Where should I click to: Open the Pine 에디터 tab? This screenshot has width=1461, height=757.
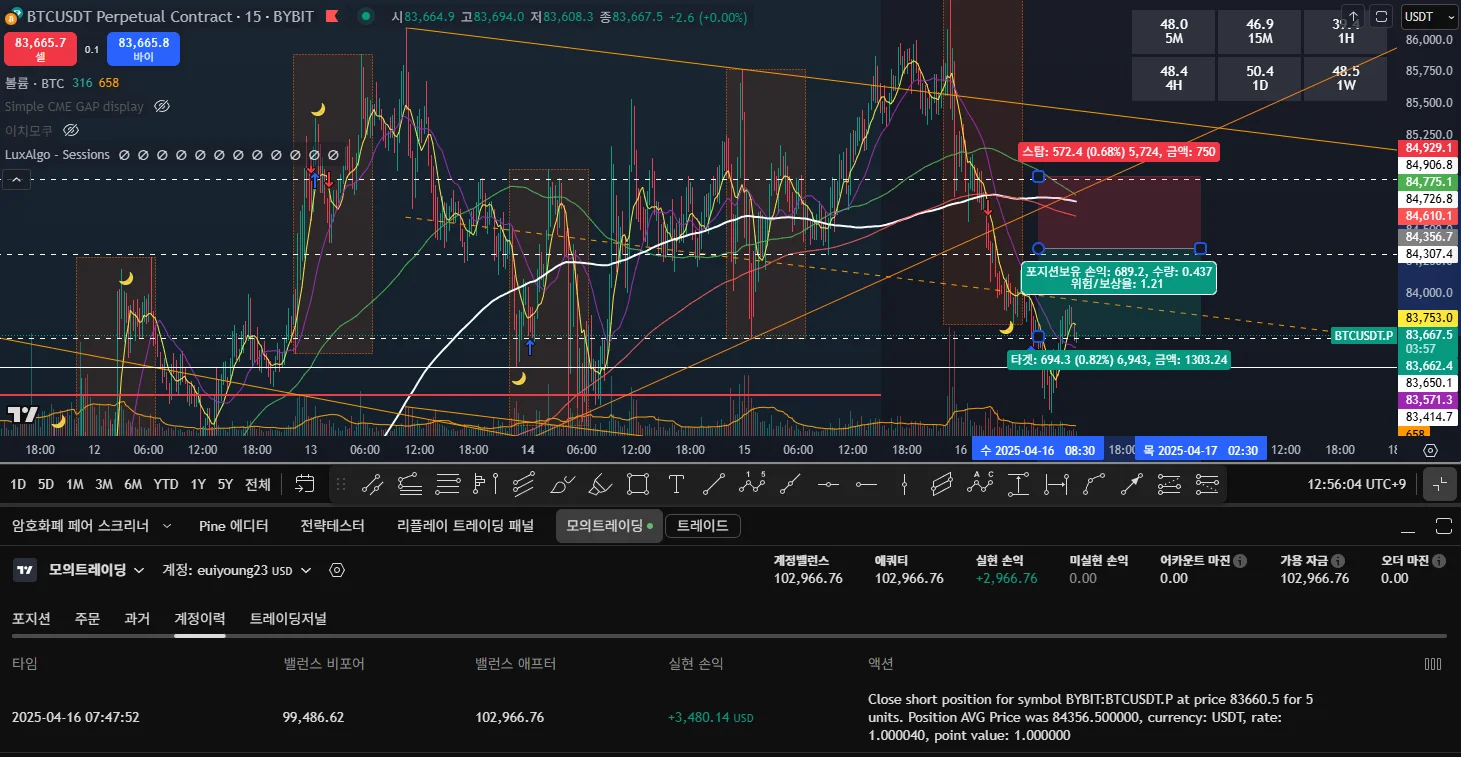[x=234, y=525]
